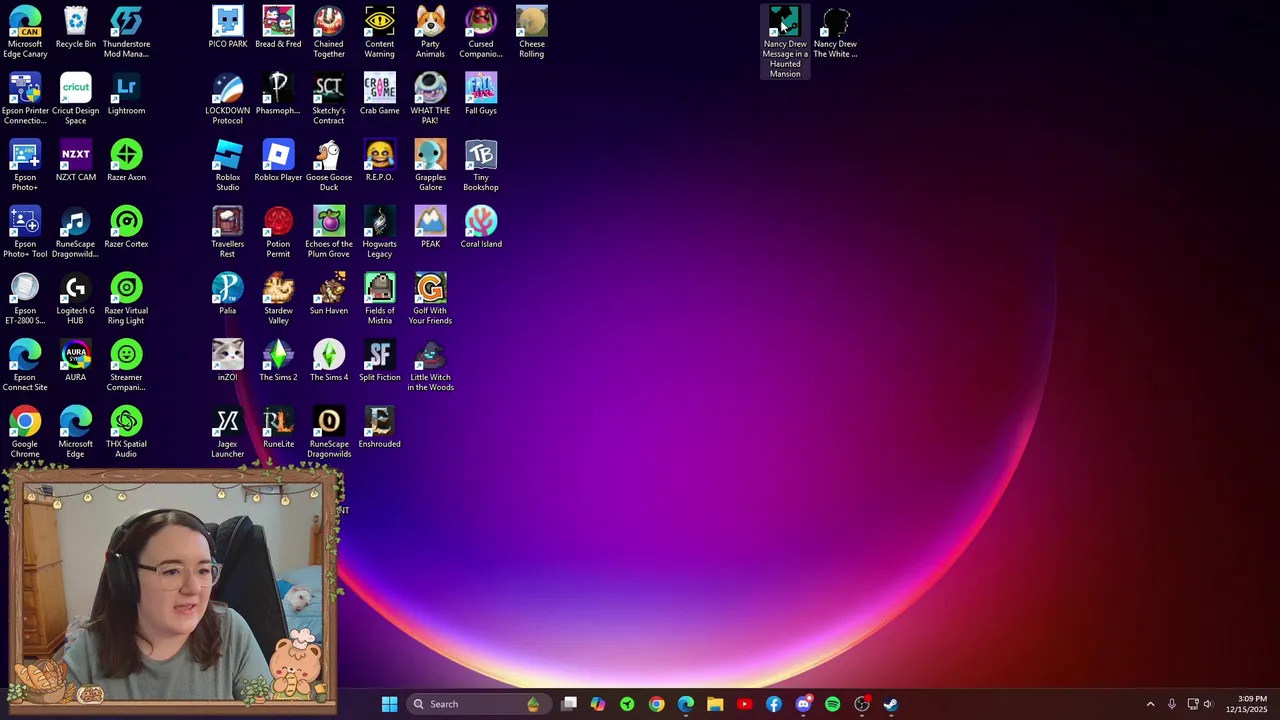Open YouTube from the taskbar
The image size is (1280, 720).
(744, 704)
